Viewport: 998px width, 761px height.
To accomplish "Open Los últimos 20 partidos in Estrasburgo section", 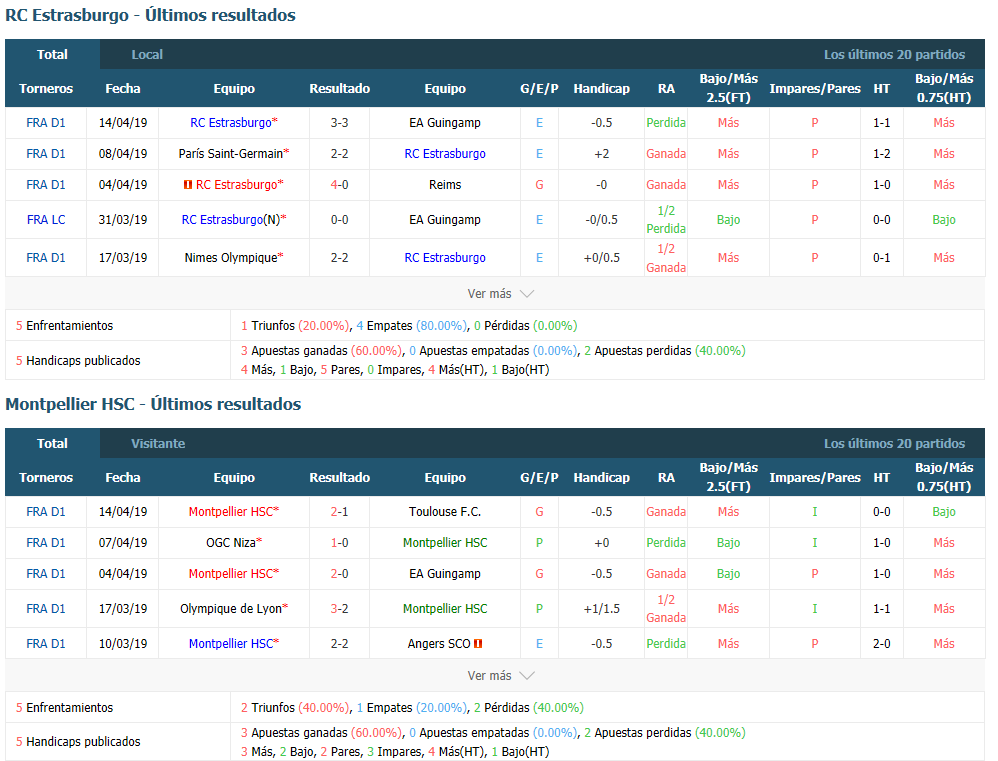I will [x=894, y=55].
